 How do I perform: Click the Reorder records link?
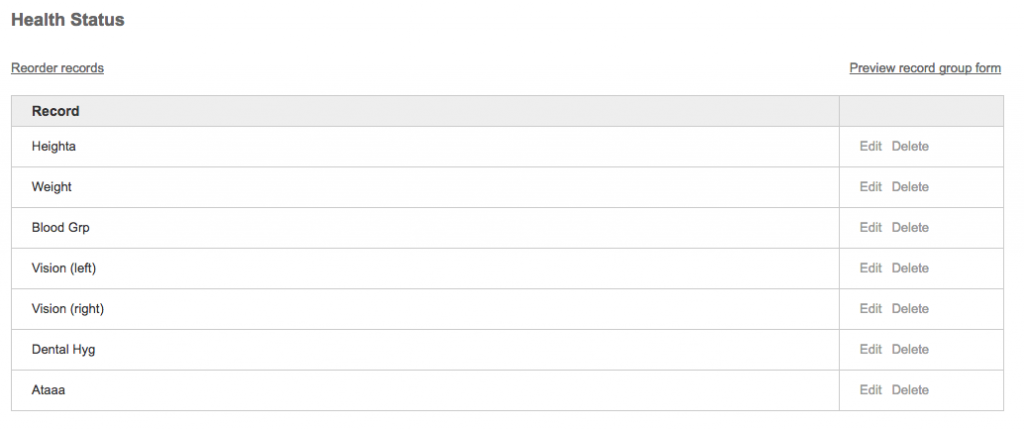(57, 68)
